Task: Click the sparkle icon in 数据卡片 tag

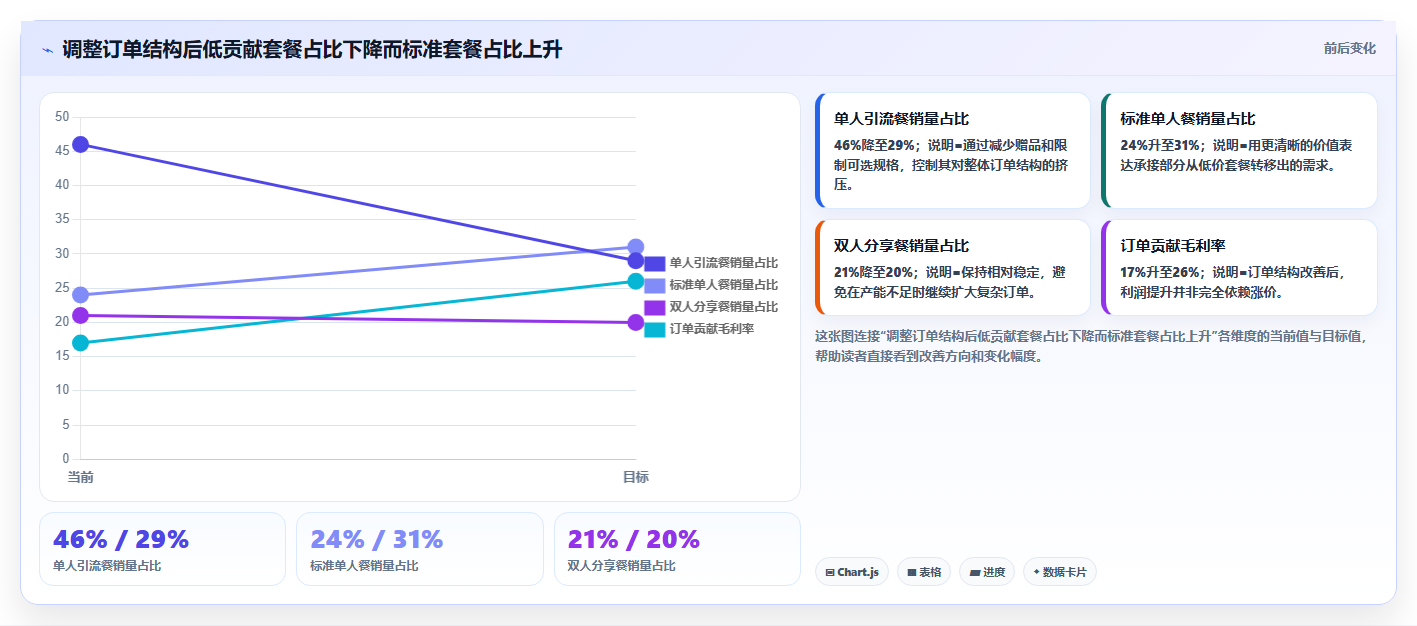Action: (x=1037, y=573)
